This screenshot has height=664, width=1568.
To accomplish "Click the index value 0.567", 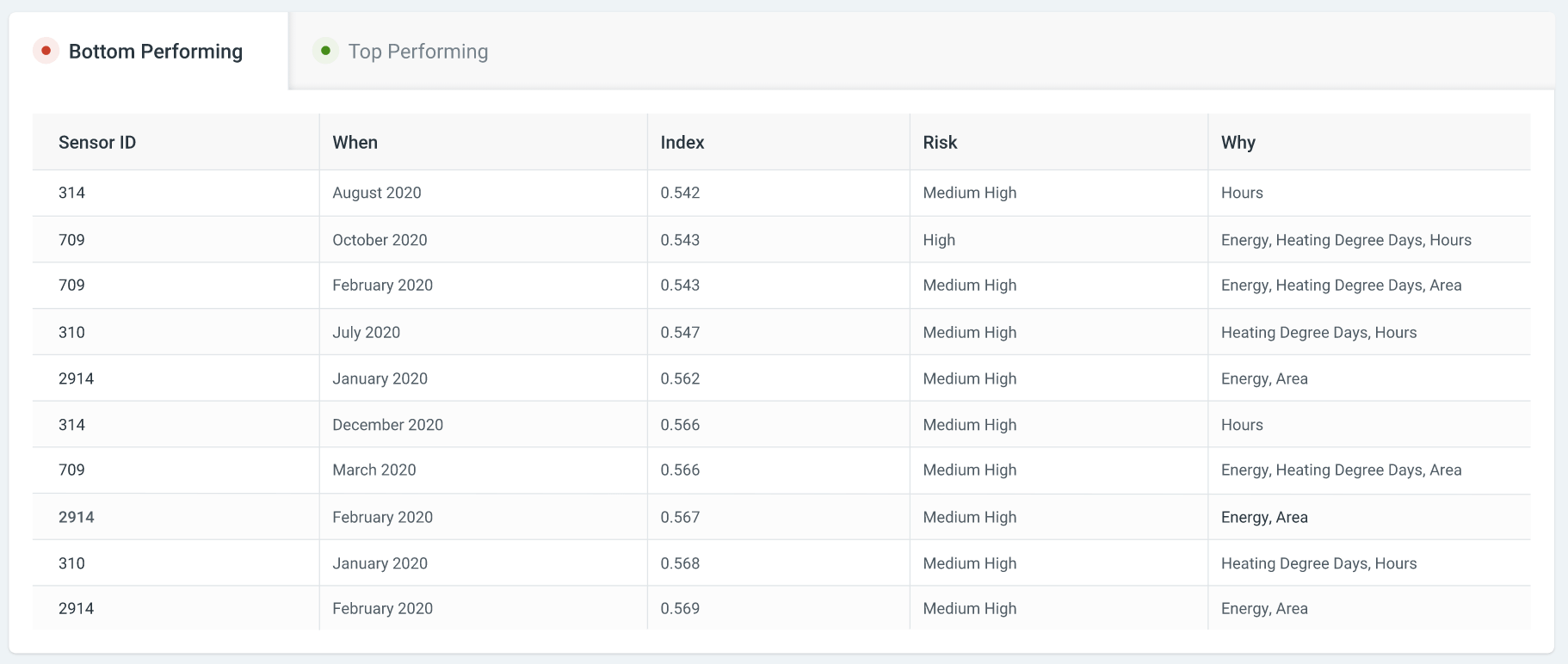I will coord(680,518).
